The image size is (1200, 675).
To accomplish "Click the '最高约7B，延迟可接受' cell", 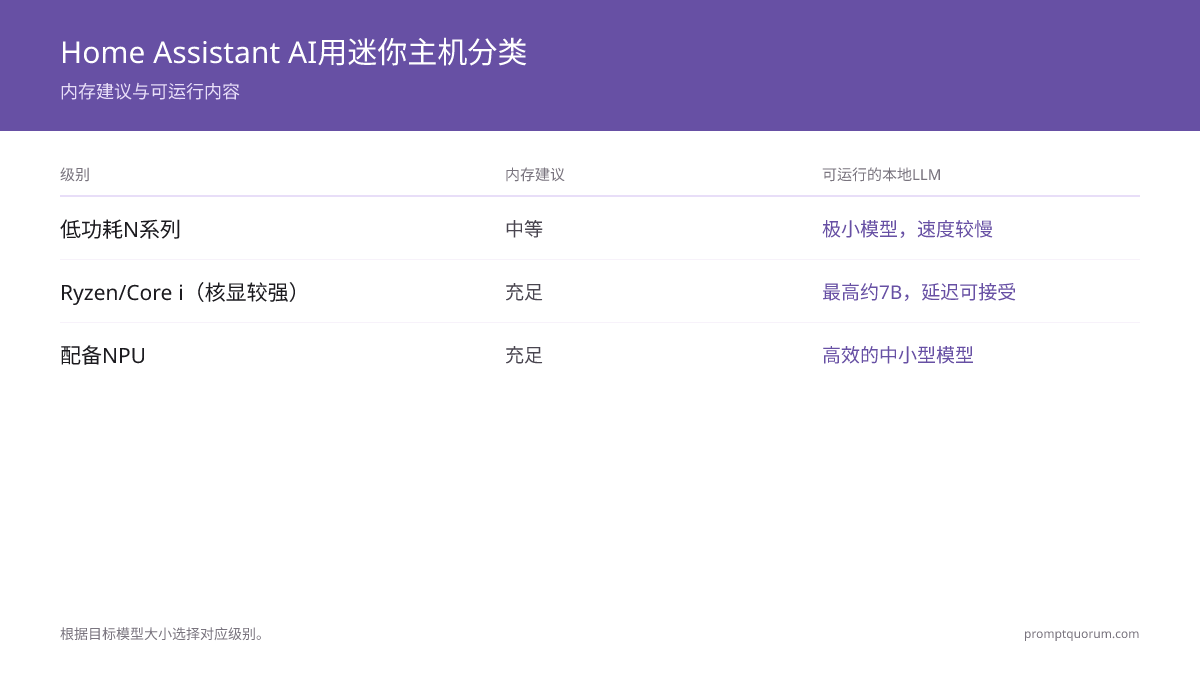I will coord(919,292).
